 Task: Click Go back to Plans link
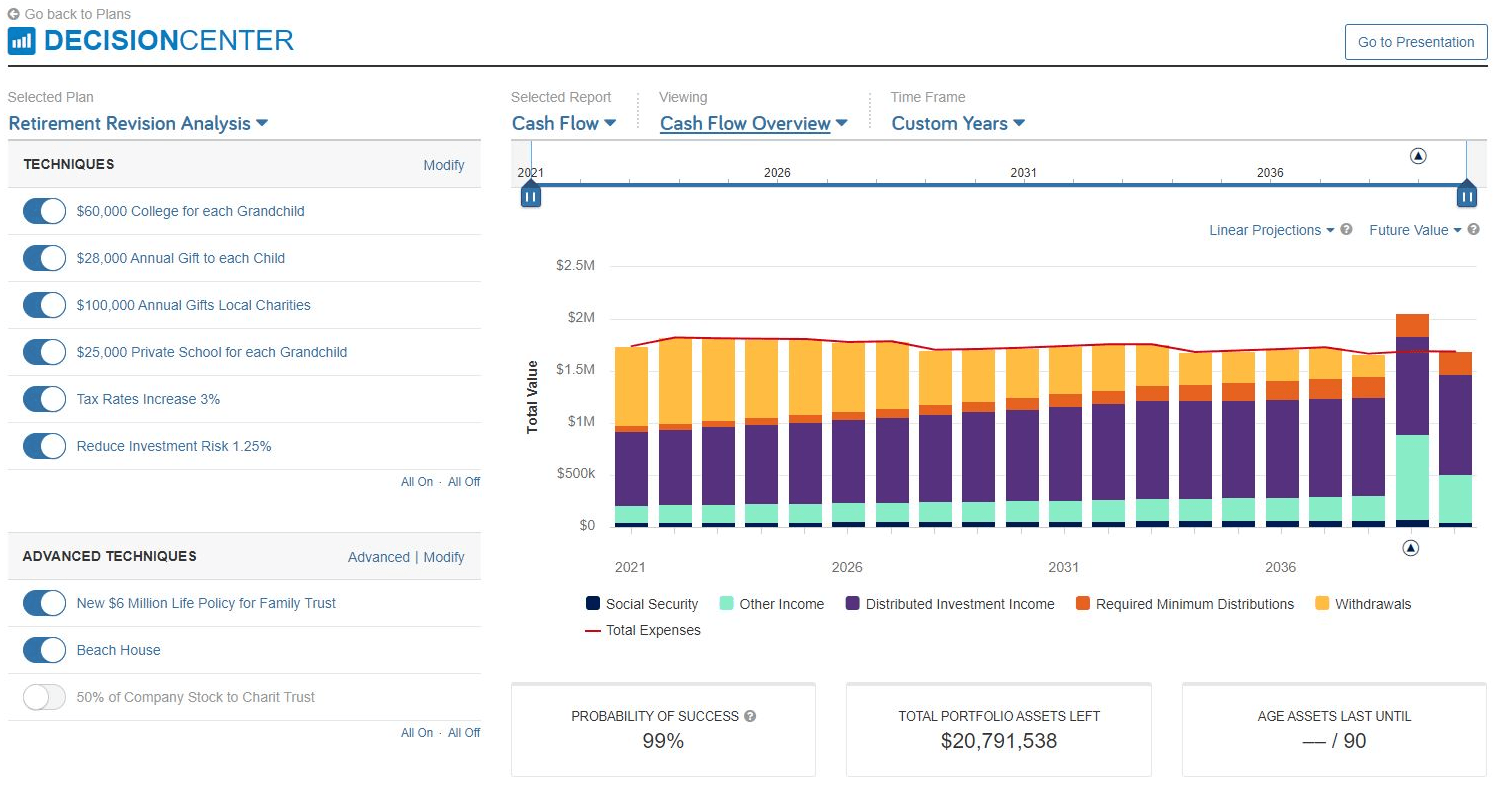(77, 14)
